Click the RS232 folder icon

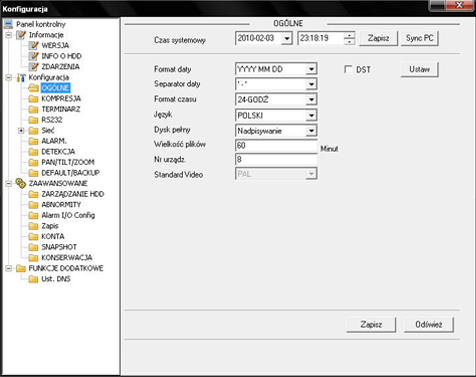(x=33, y=120)
